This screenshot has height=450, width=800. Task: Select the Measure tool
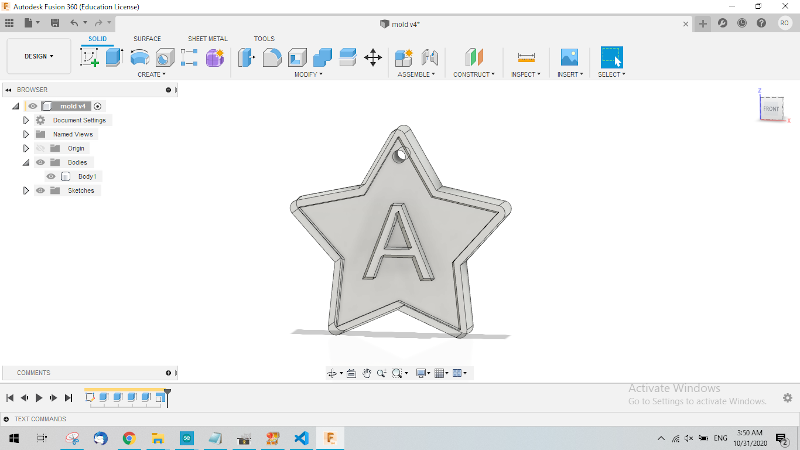[526, 57]
